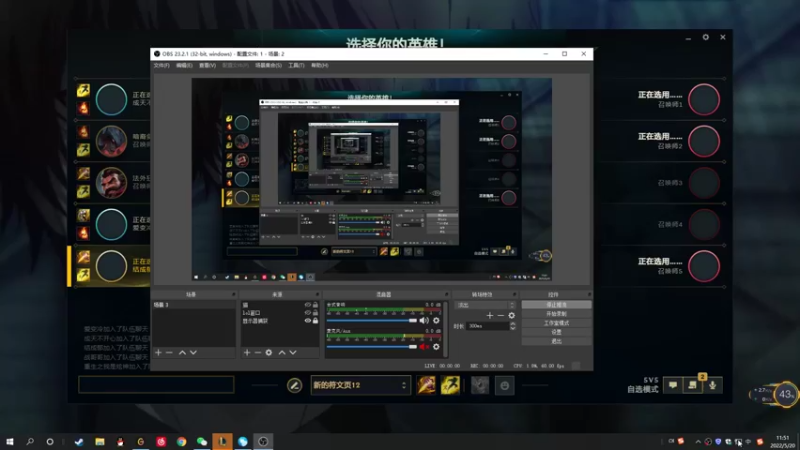Open OBS Studio from Windows taskbar
This screenshot has width=800, height=450.
click(x=263, y=441)
